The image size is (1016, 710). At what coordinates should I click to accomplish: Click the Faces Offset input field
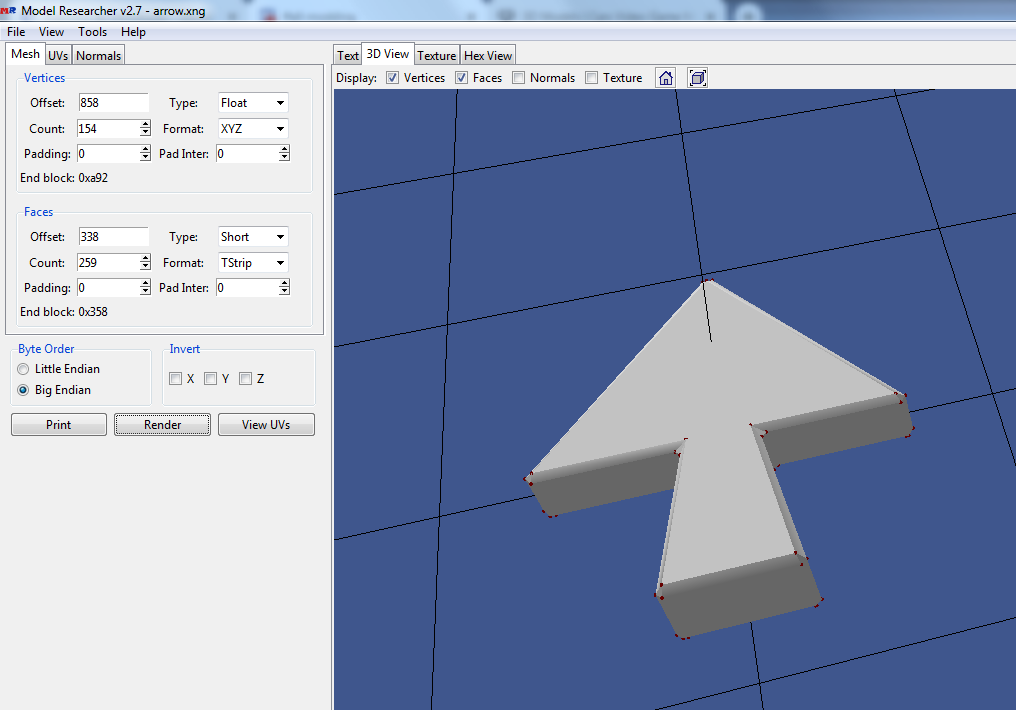coord(113,237)
